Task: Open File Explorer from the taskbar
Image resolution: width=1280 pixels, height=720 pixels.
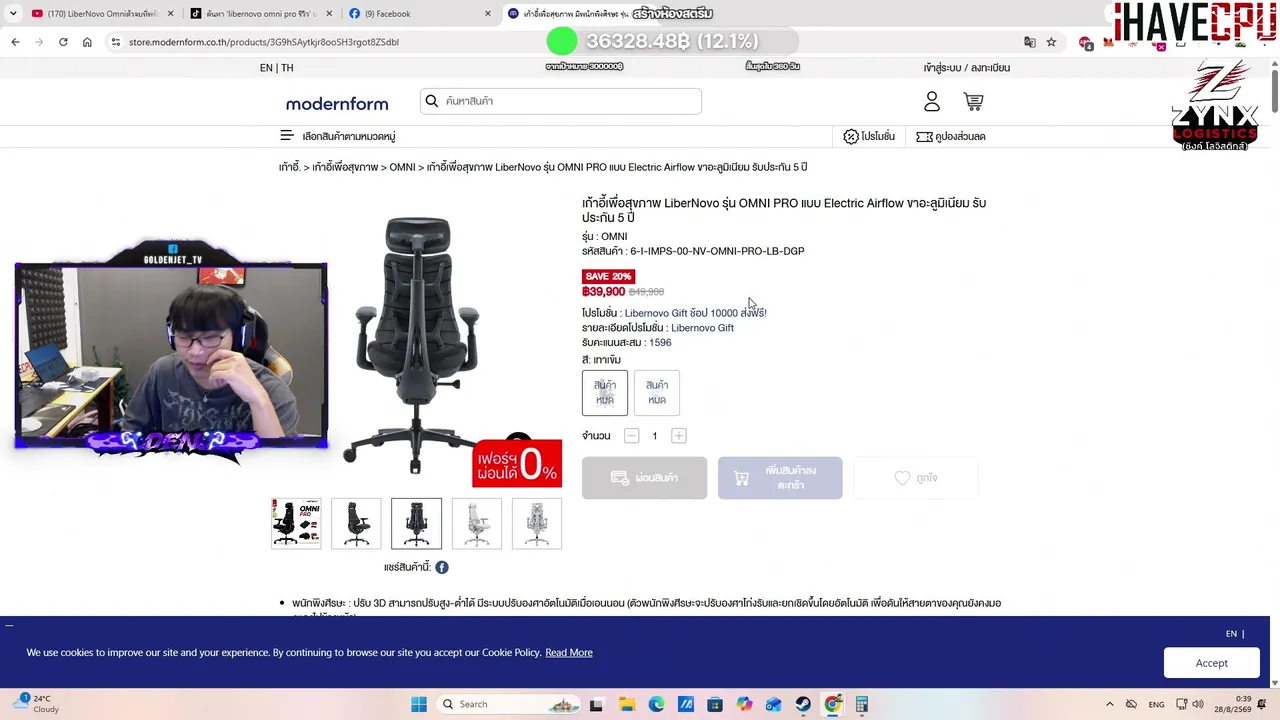Action: click(x=626, y=704)
